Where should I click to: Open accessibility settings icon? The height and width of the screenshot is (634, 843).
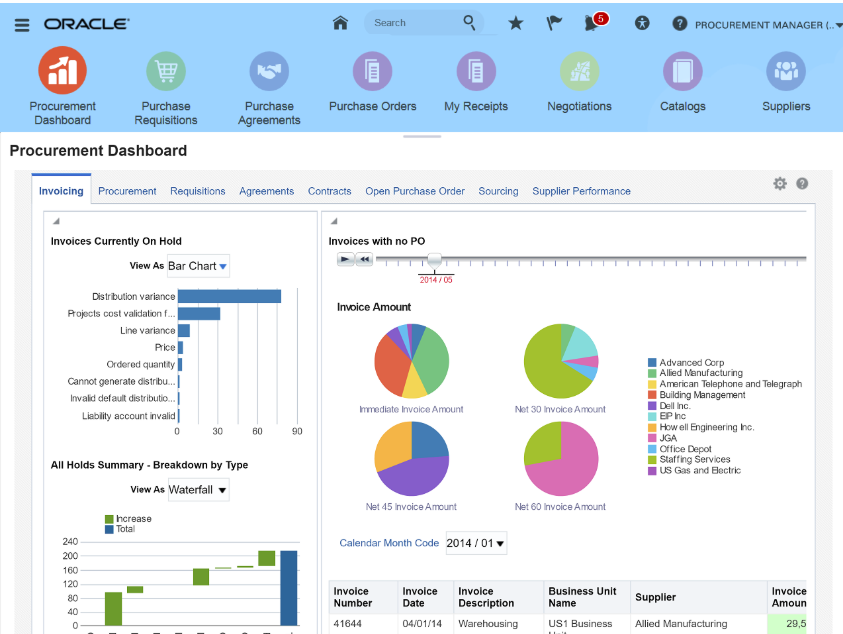642,23
